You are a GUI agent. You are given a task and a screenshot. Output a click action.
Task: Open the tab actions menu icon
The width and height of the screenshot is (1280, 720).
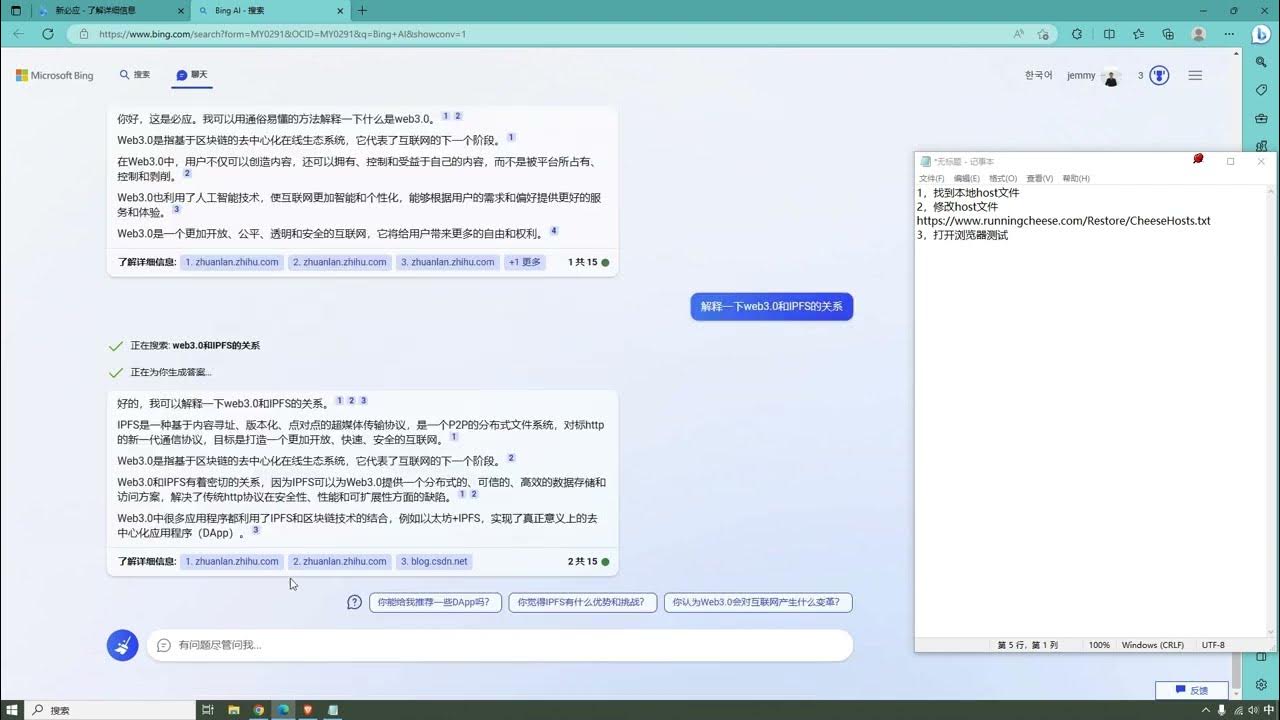(x=15, y=10)
